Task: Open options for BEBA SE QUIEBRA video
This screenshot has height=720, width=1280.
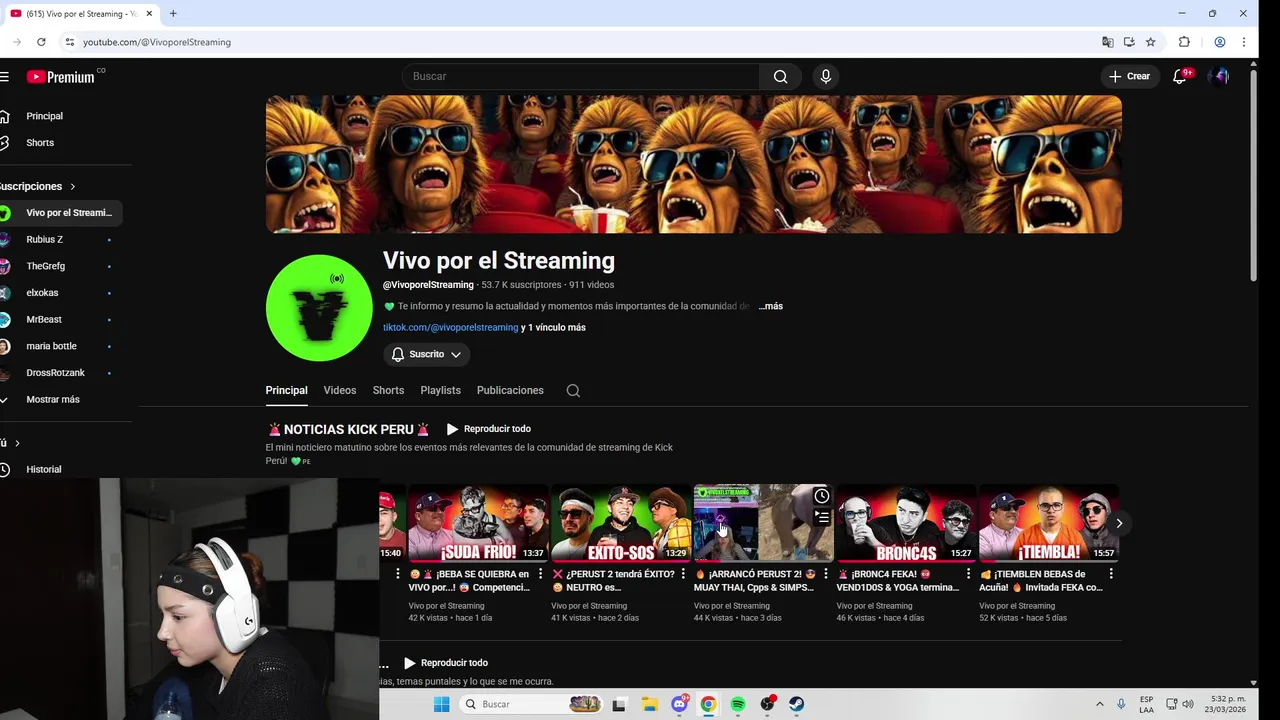Action: tap(541, 574)
